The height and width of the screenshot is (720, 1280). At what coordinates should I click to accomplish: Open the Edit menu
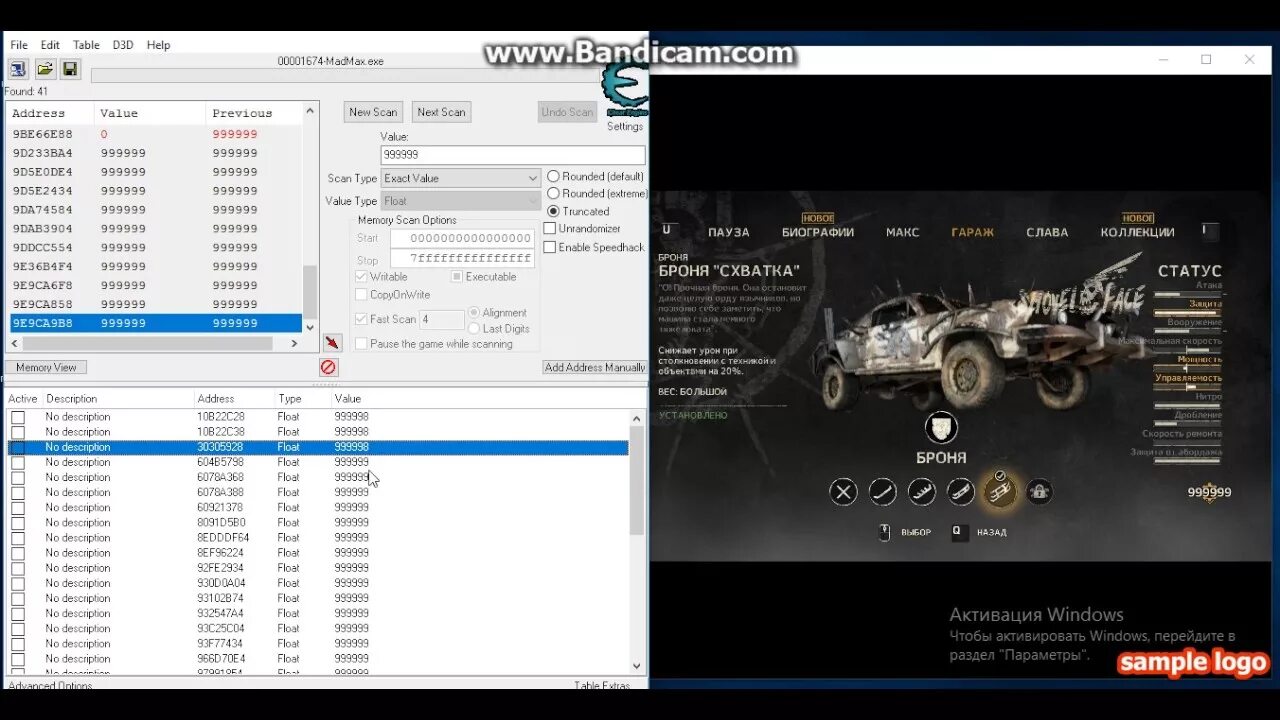[x=50, y=45]
